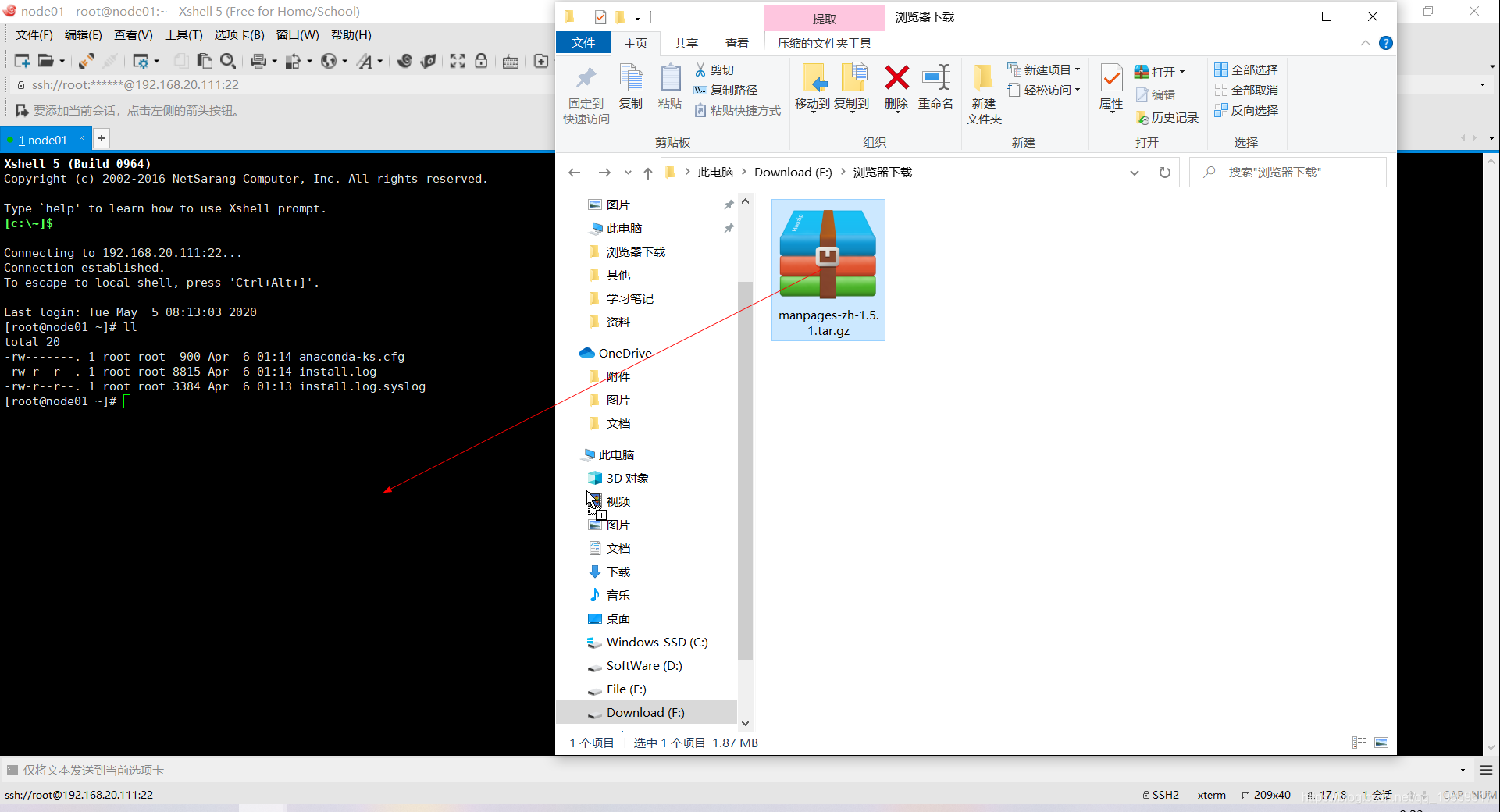Go up one folder level in Explorer
This screenshot has width=1500, height=812.
click(x=647, y=173)
